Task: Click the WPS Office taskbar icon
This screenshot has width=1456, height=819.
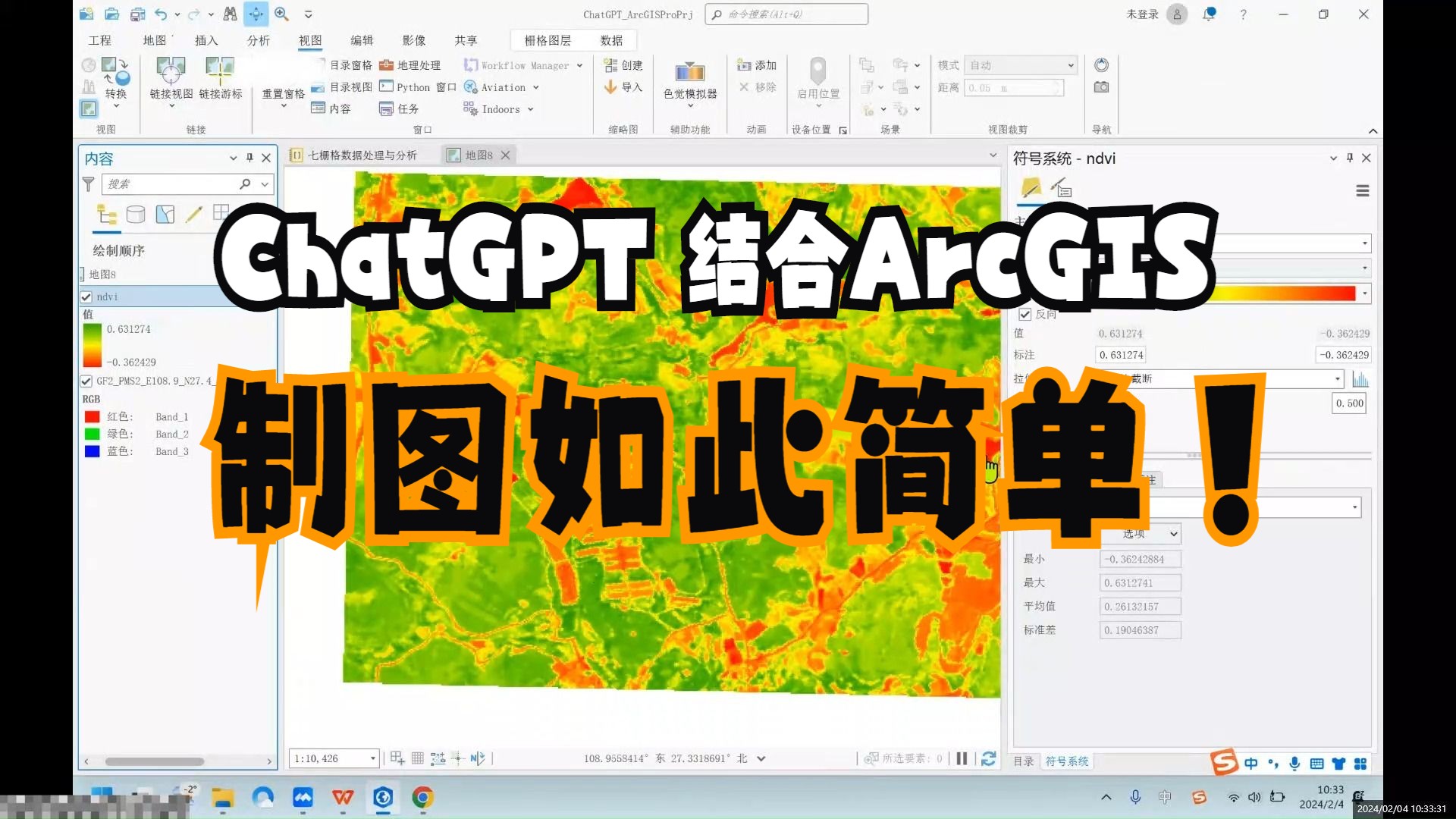Action: tap(343, 798)
